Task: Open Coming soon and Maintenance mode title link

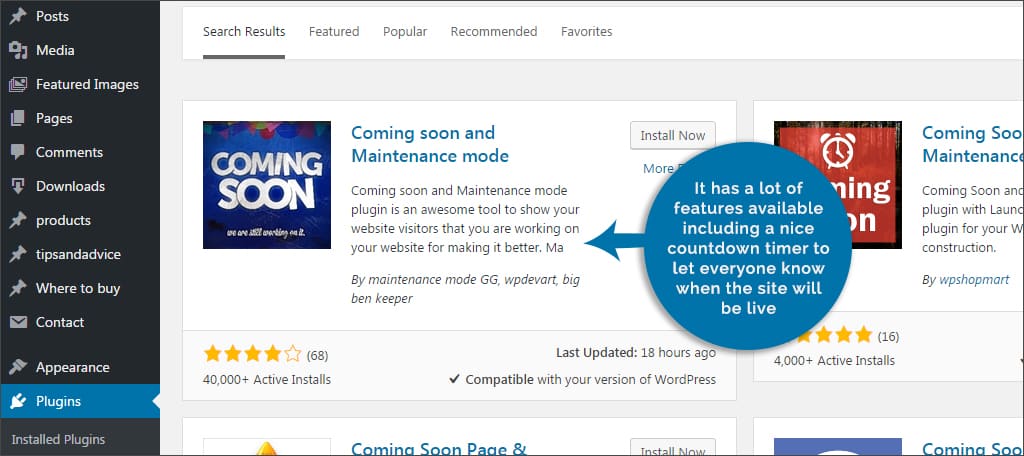Action: pos(430,144)
